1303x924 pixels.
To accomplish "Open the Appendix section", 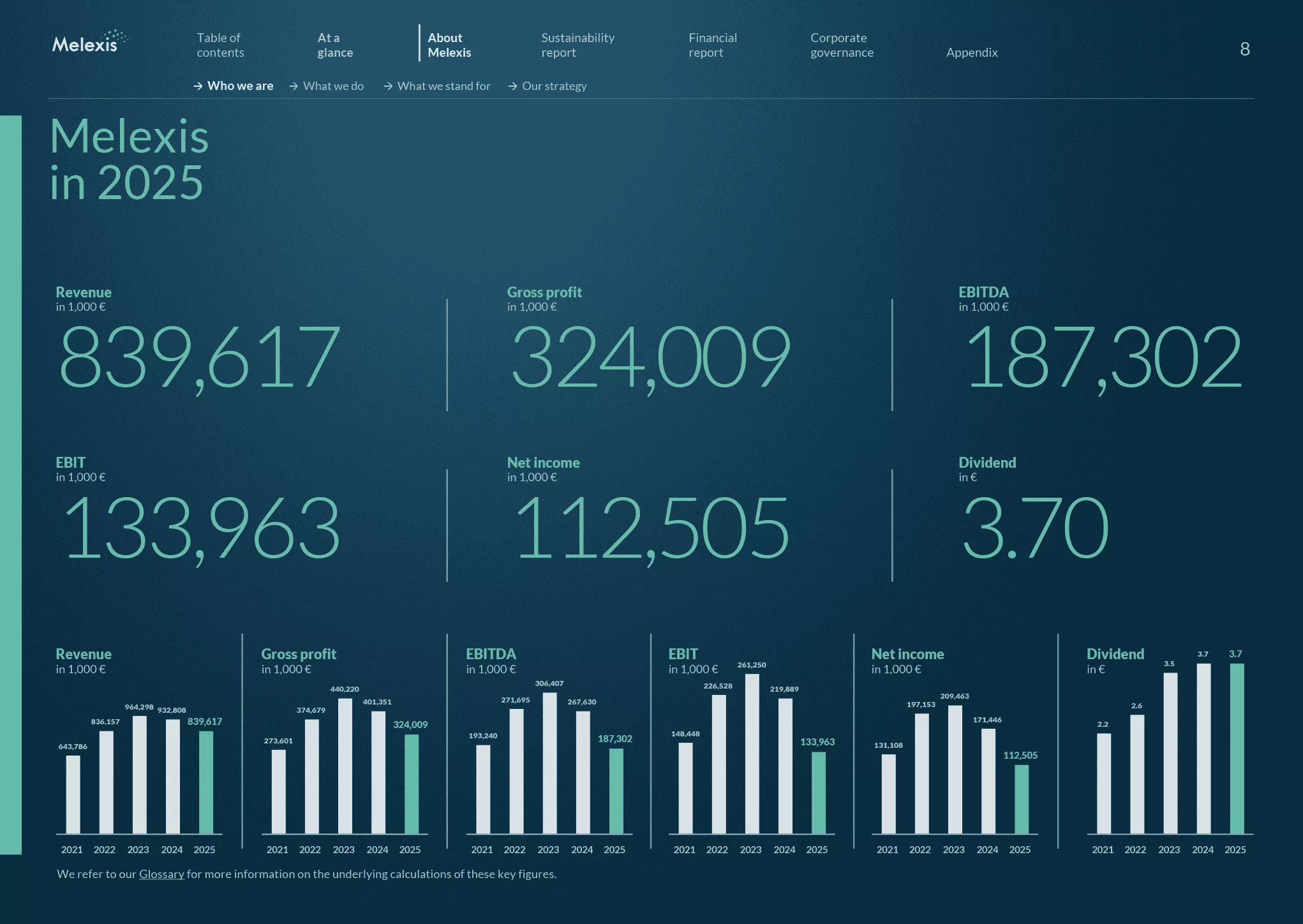I will (971, 52).
